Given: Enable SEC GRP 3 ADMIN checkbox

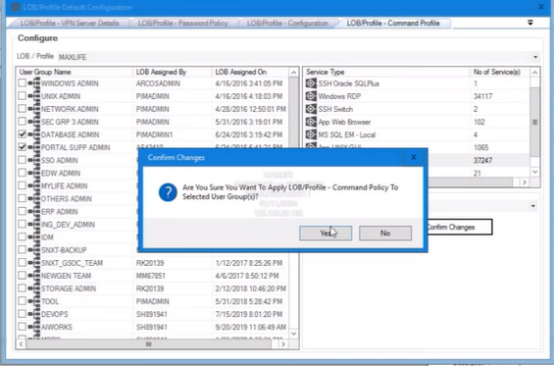Looking at the screenshot, I should click(x=22, y=122).
